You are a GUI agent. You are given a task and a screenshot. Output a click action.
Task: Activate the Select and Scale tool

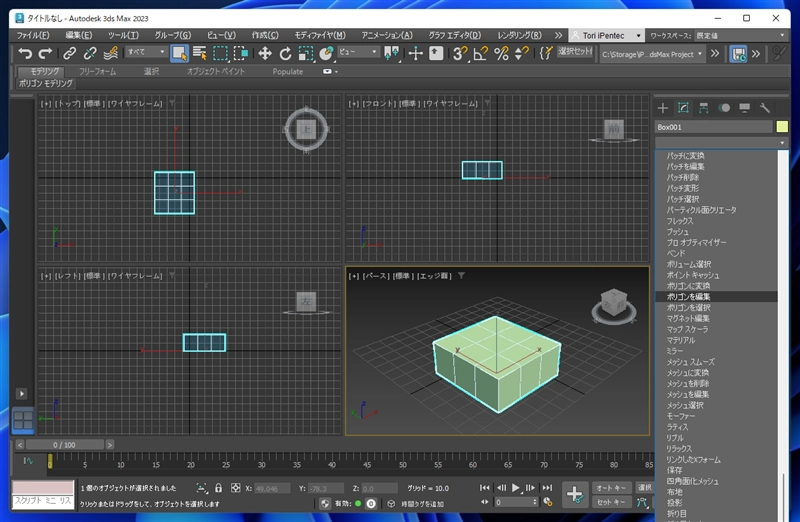click(305, 53)
